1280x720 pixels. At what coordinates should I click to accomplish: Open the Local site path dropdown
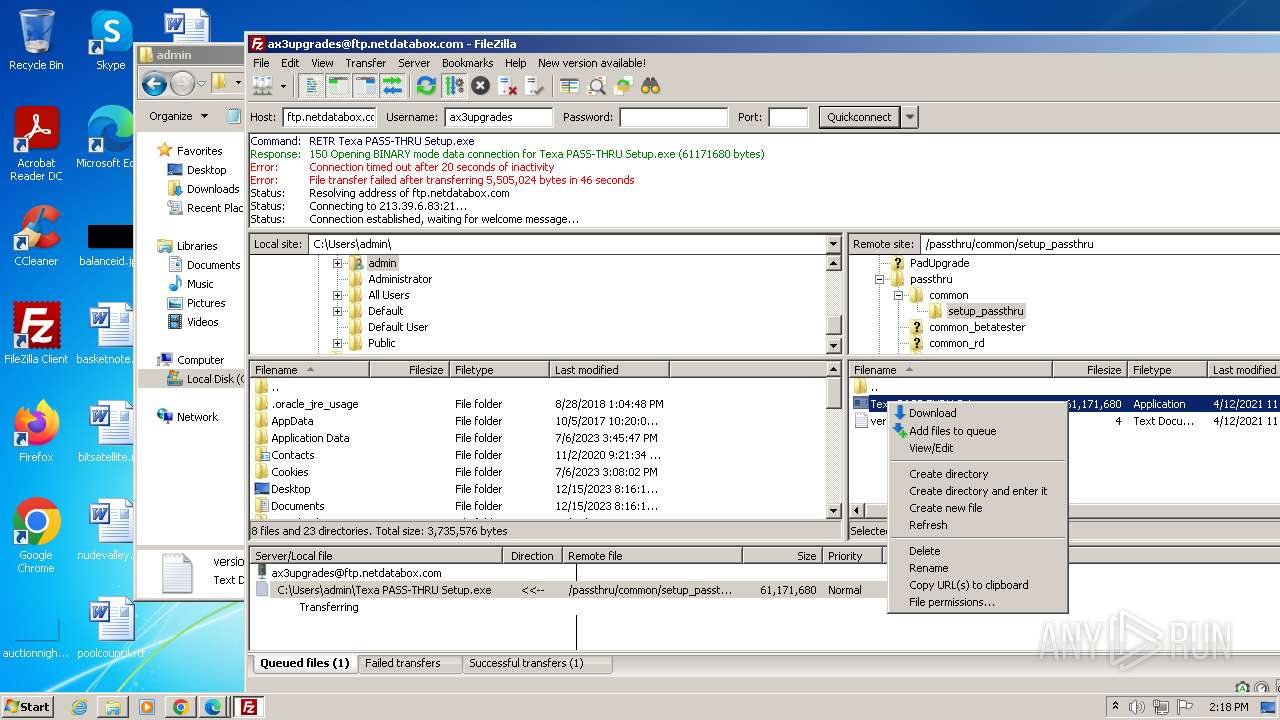(x=833, y=244)
